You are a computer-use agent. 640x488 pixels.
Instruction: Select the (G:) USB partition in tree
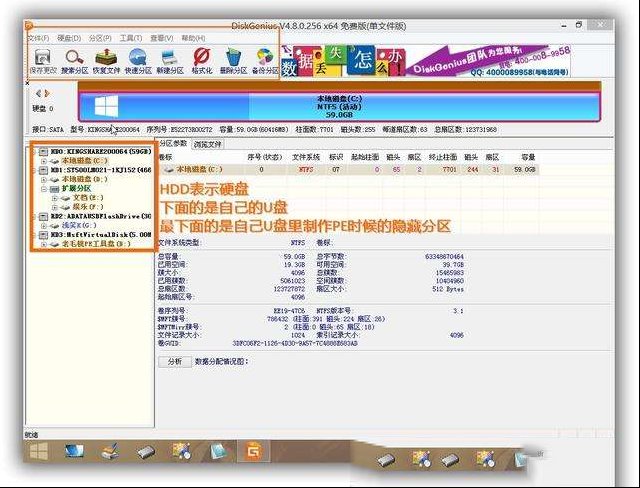click(x=79, y=225)
